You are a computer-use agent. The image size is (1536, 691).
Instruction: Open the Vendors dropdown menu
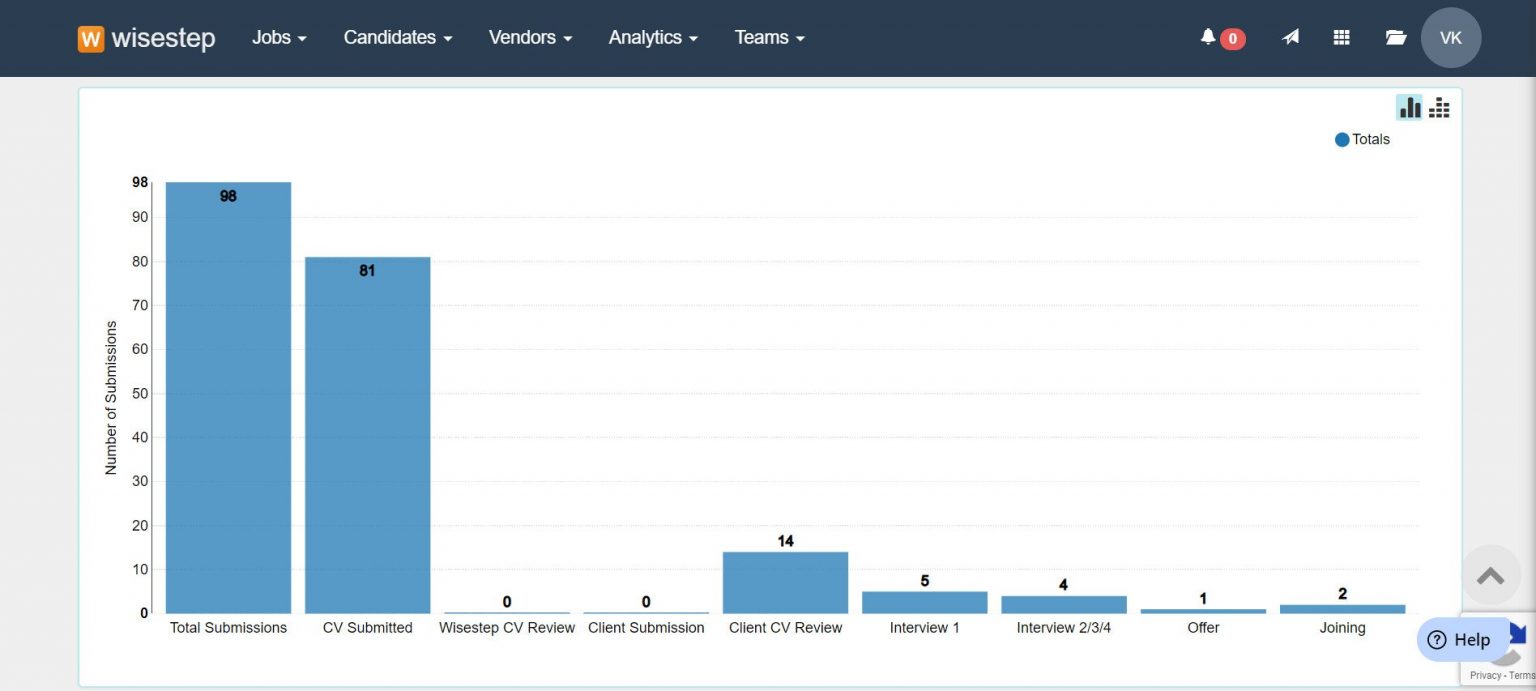(x=529, y=37)
